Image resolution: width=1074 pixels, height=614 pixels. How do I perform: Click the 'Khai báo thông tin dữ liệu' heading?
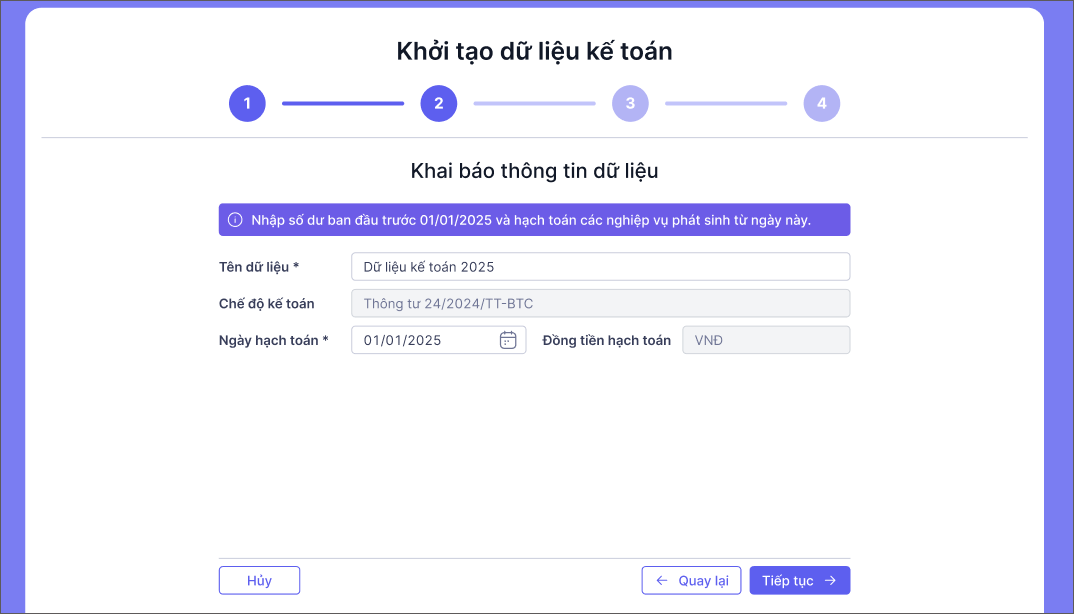tap(534, 171)
